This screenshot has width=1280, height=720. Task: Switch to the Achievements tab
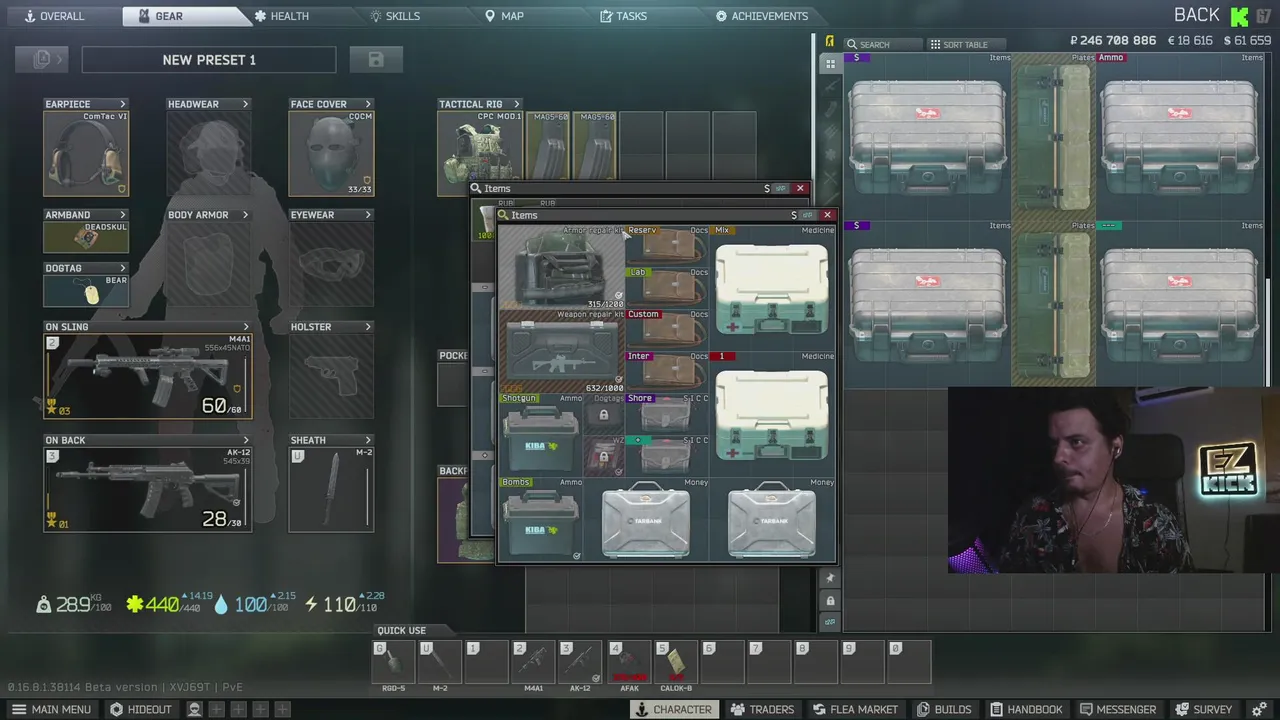pos(762,16)
